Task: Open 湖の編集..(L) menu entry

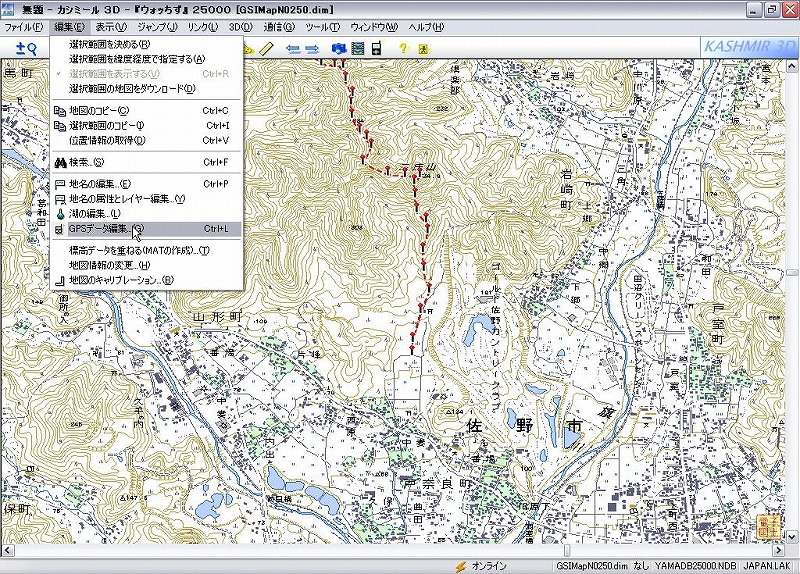Action: pos(146,214)
